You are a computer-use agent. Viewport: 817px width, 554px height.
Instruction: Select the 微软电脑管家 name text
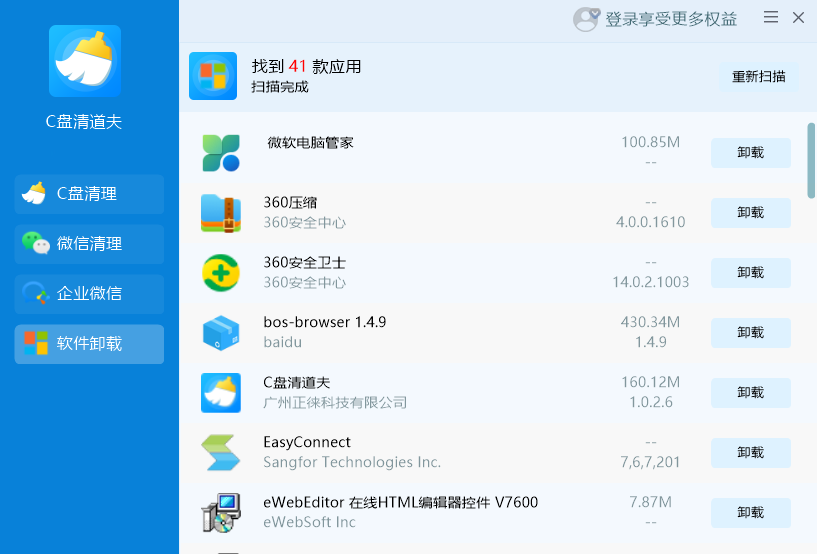pos(311,142)
